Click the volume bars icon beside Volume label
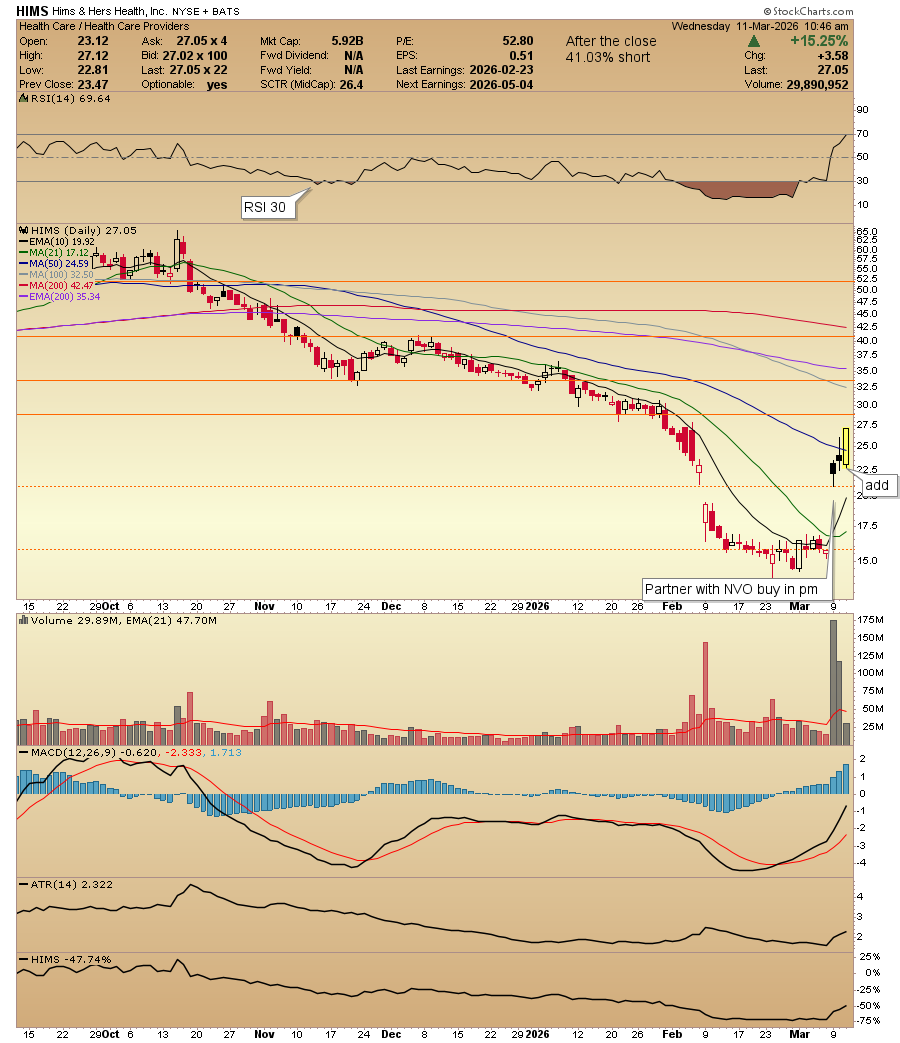Viewport: 900px width, 1043px height. [23, 621]
